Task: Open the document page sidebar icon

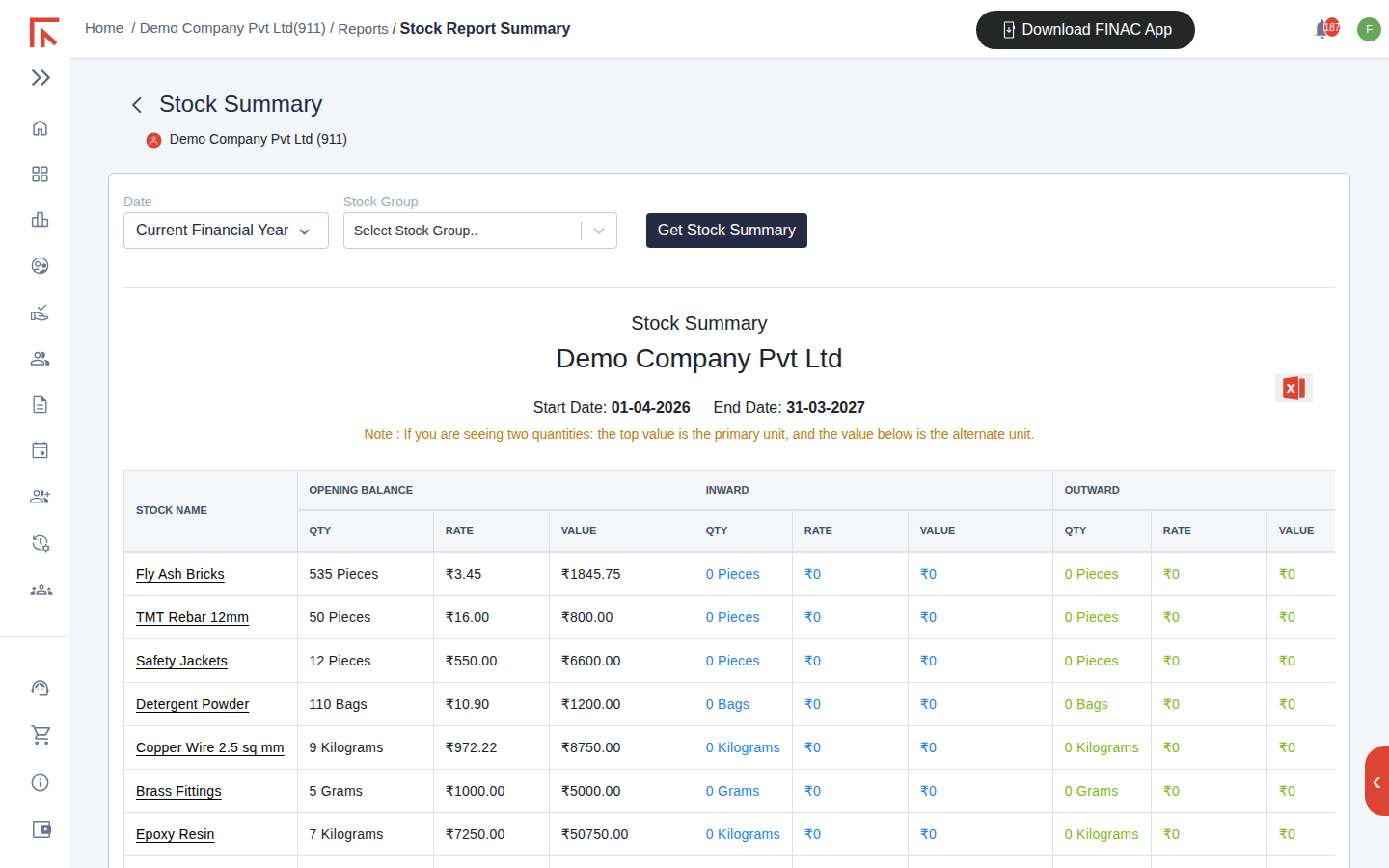Action: click(x=40, y=404)
